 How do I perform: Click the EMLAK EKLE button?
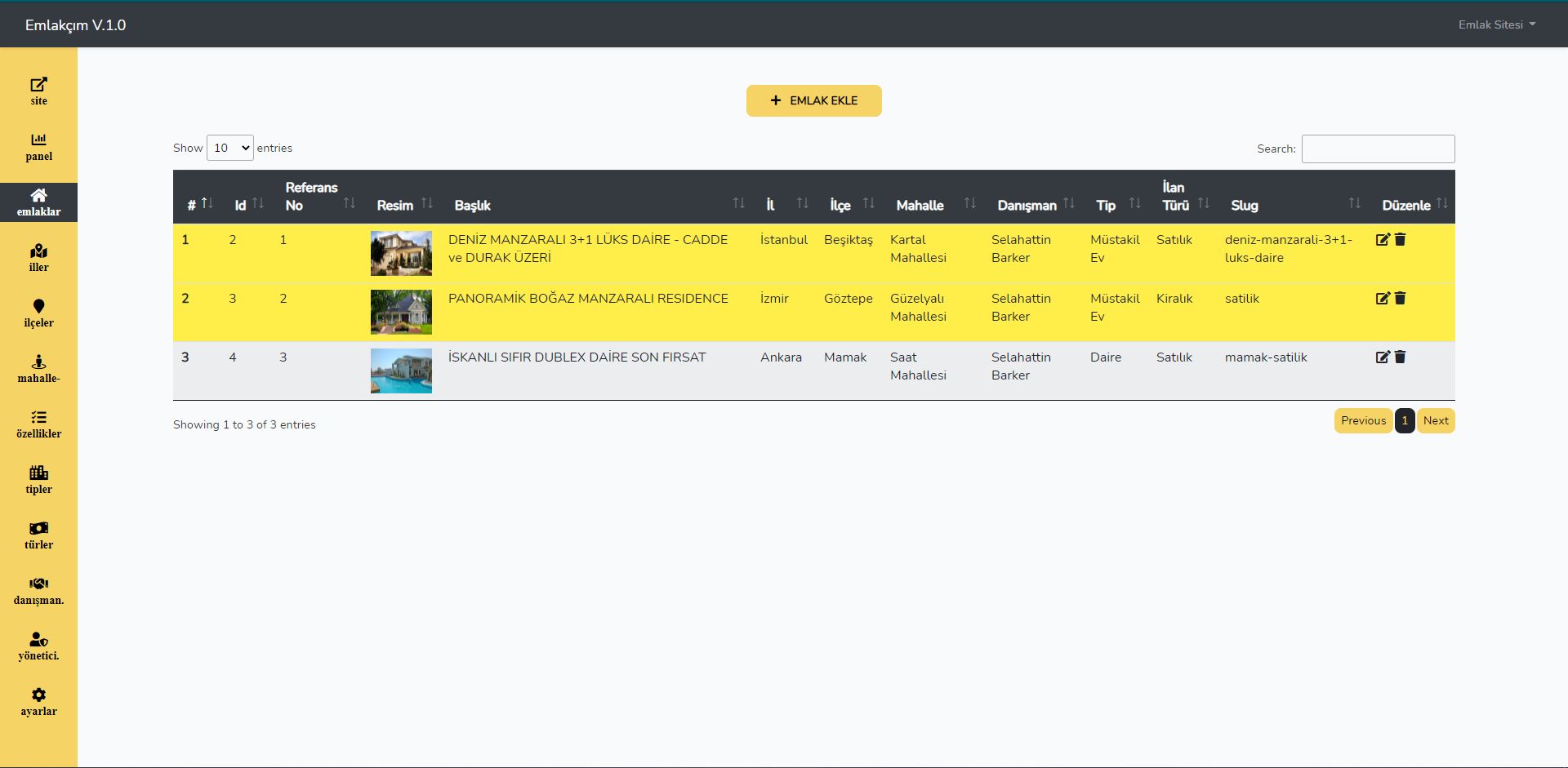pyautogui.click(x=813, y=100)
